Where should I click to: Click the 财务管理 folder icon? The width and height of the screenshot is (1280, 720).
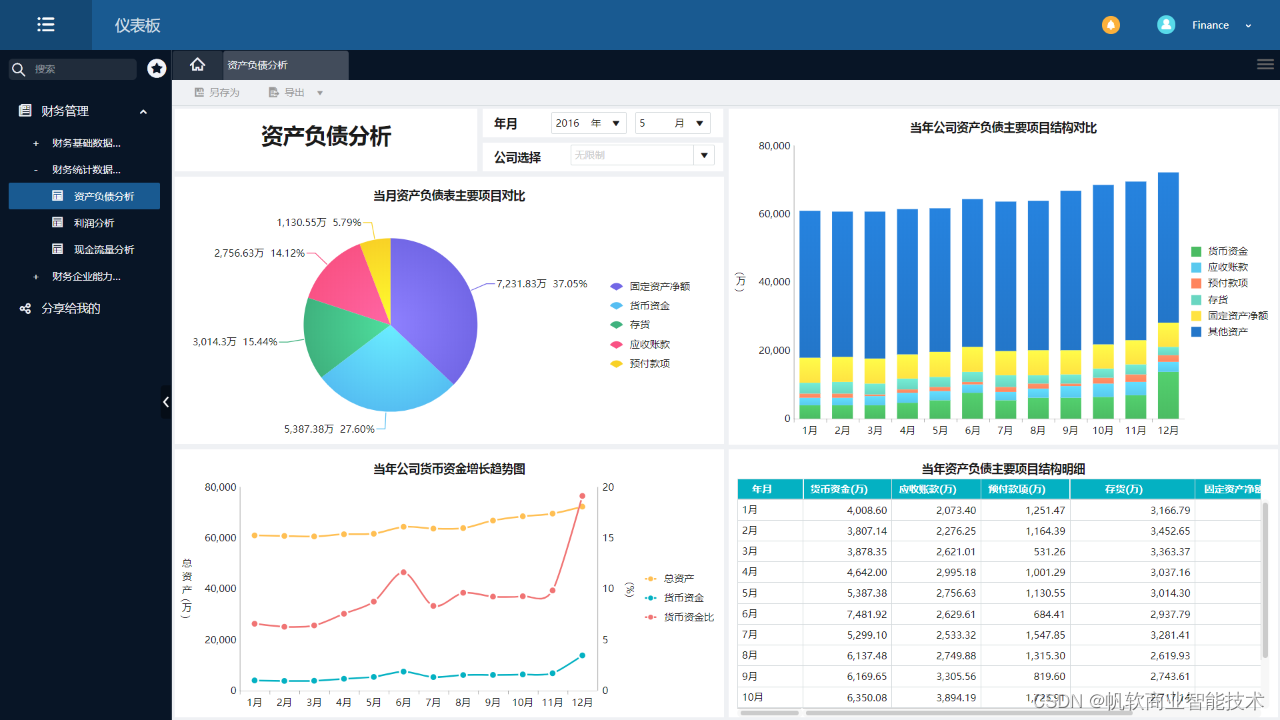pyautogui.click(x=25, y=111)
